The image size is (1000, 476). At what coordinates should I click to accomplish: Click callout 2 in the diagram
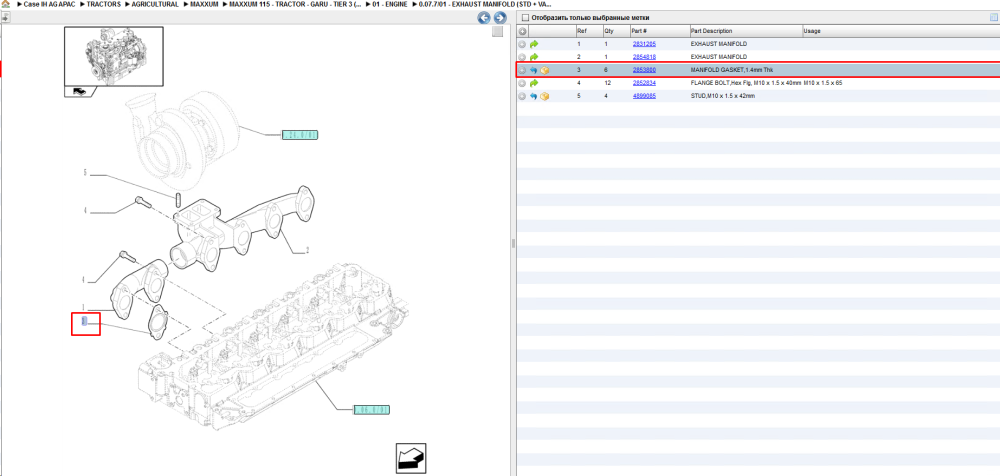[307, 251]
